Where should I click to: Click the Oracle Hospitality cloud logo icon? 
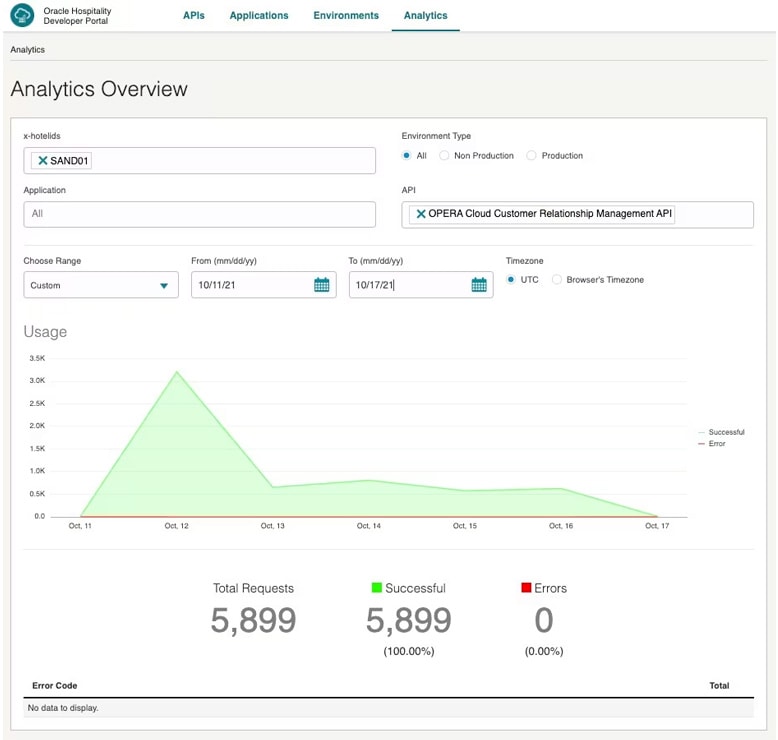[x=22, y=16]
